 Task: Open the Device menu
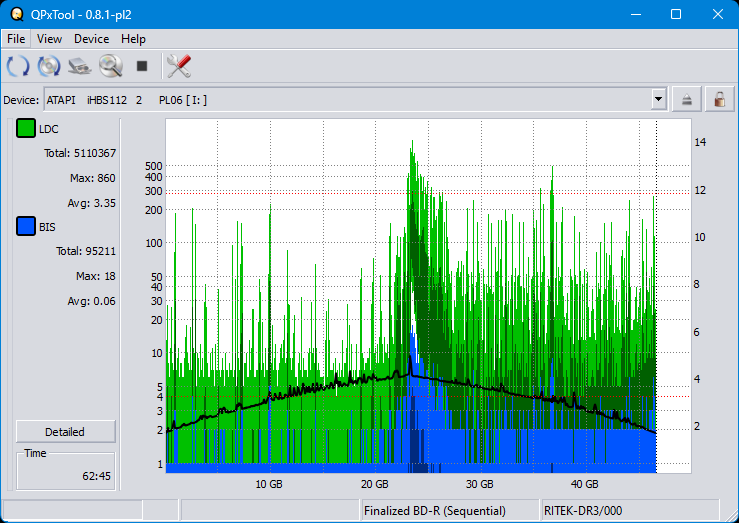[91, 39]
